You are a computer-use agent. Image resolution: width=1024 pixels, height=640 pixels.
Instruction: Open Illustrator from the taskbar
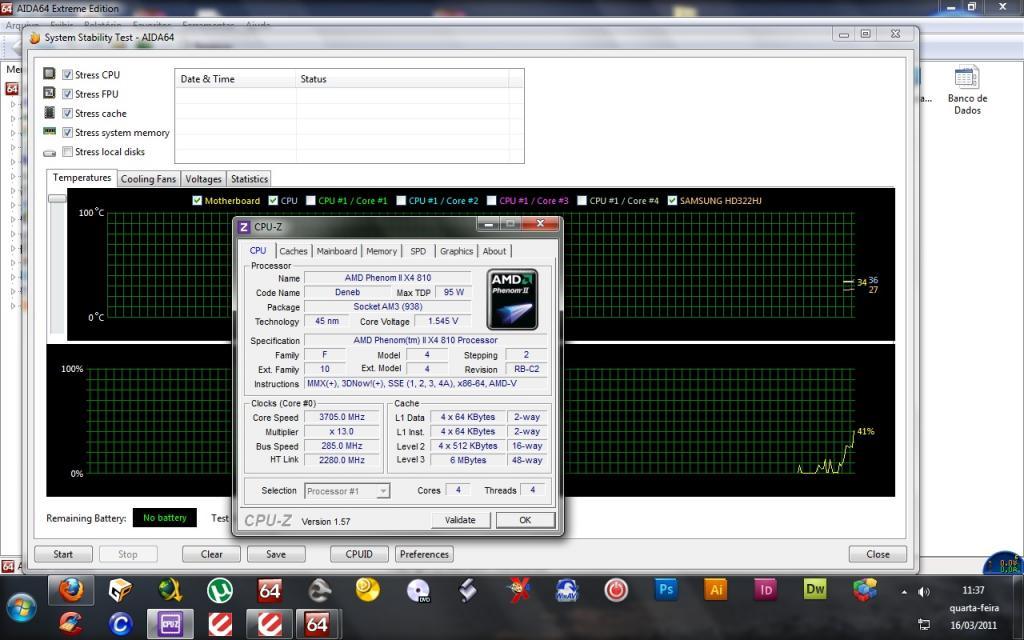(x=715, y=589)
